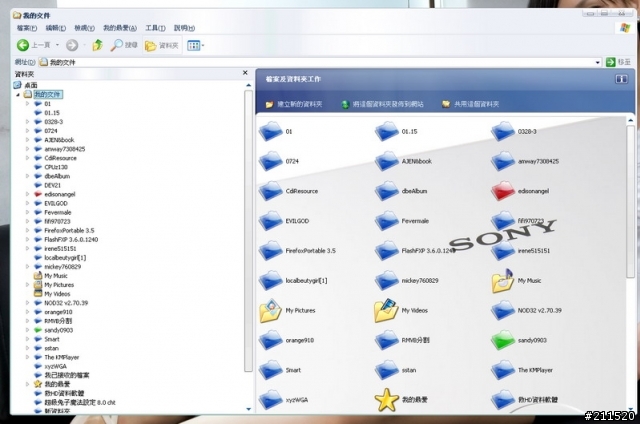This screenshot has height=424, width=640.
Task: Open the green sandy0903 folder icon in file list
Action: point(502,340)
